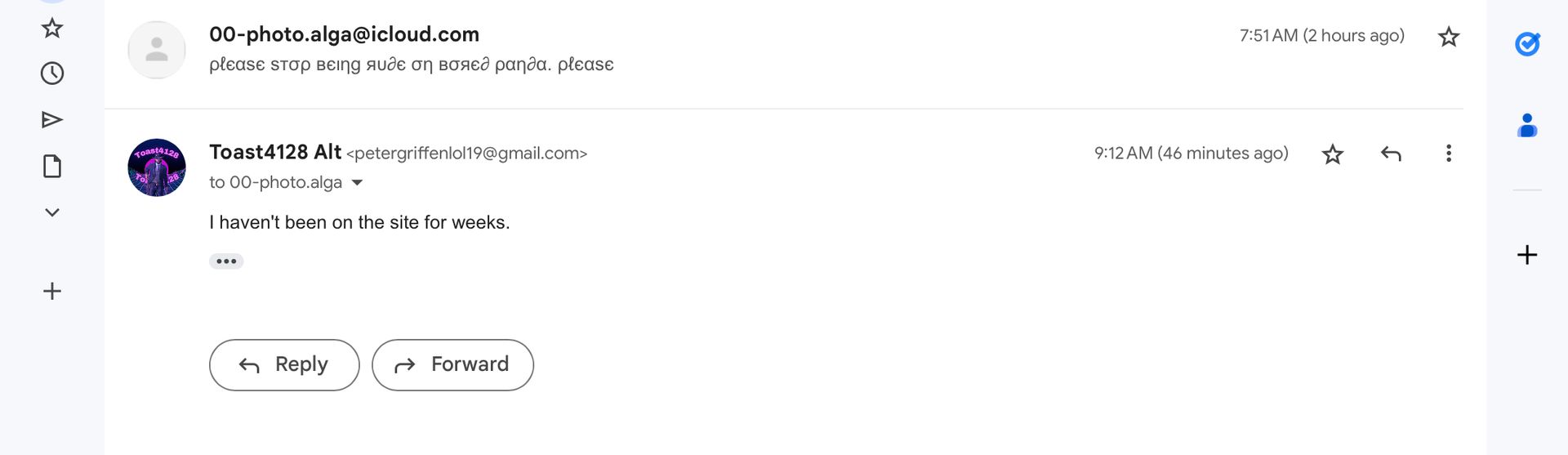Image resolution: width=1568 pixels, height=455 pixels.
Task: Show recipient details dropdown next to 00-photo.alga
Action: click(x=357, y=183)
